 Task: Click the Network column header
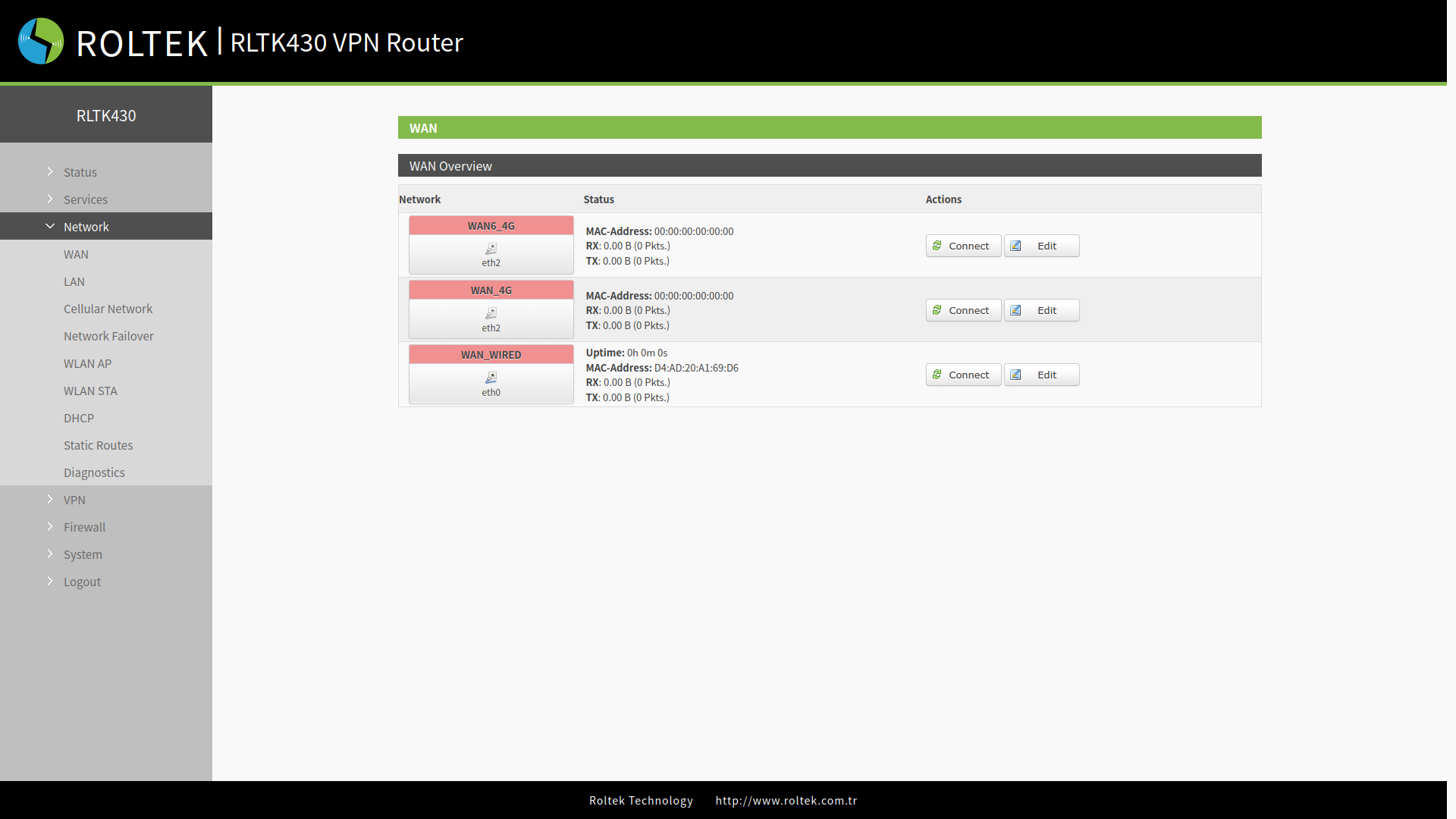tap(419, 199)
